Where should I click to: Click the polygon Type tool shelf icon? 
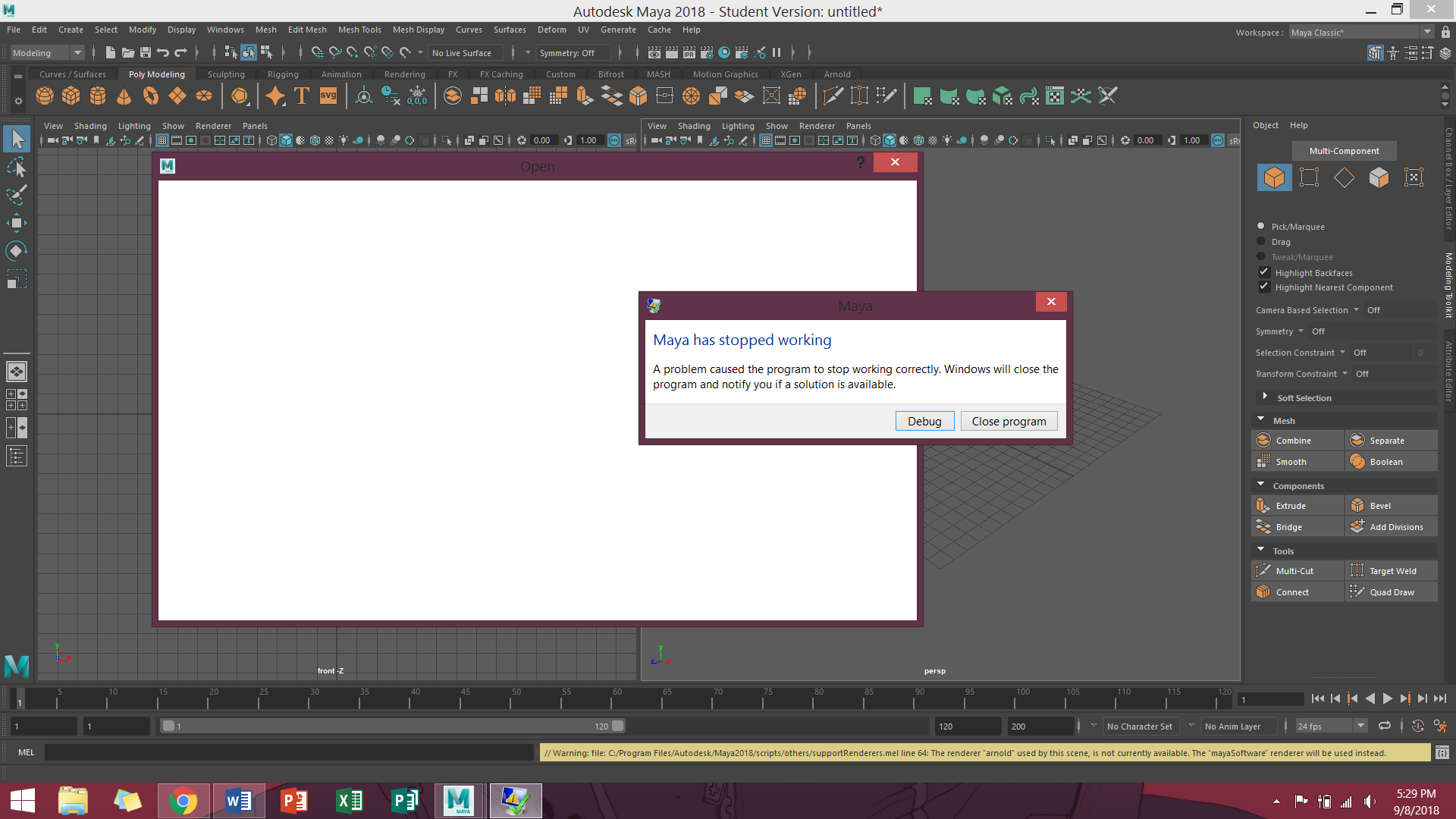pyautogui.click(x=301, y=96)
